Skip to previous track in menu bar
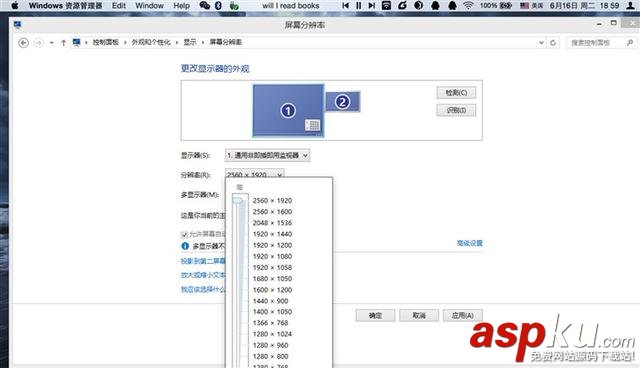The width and height of the screenshot is (640, 368). (345, 6)
